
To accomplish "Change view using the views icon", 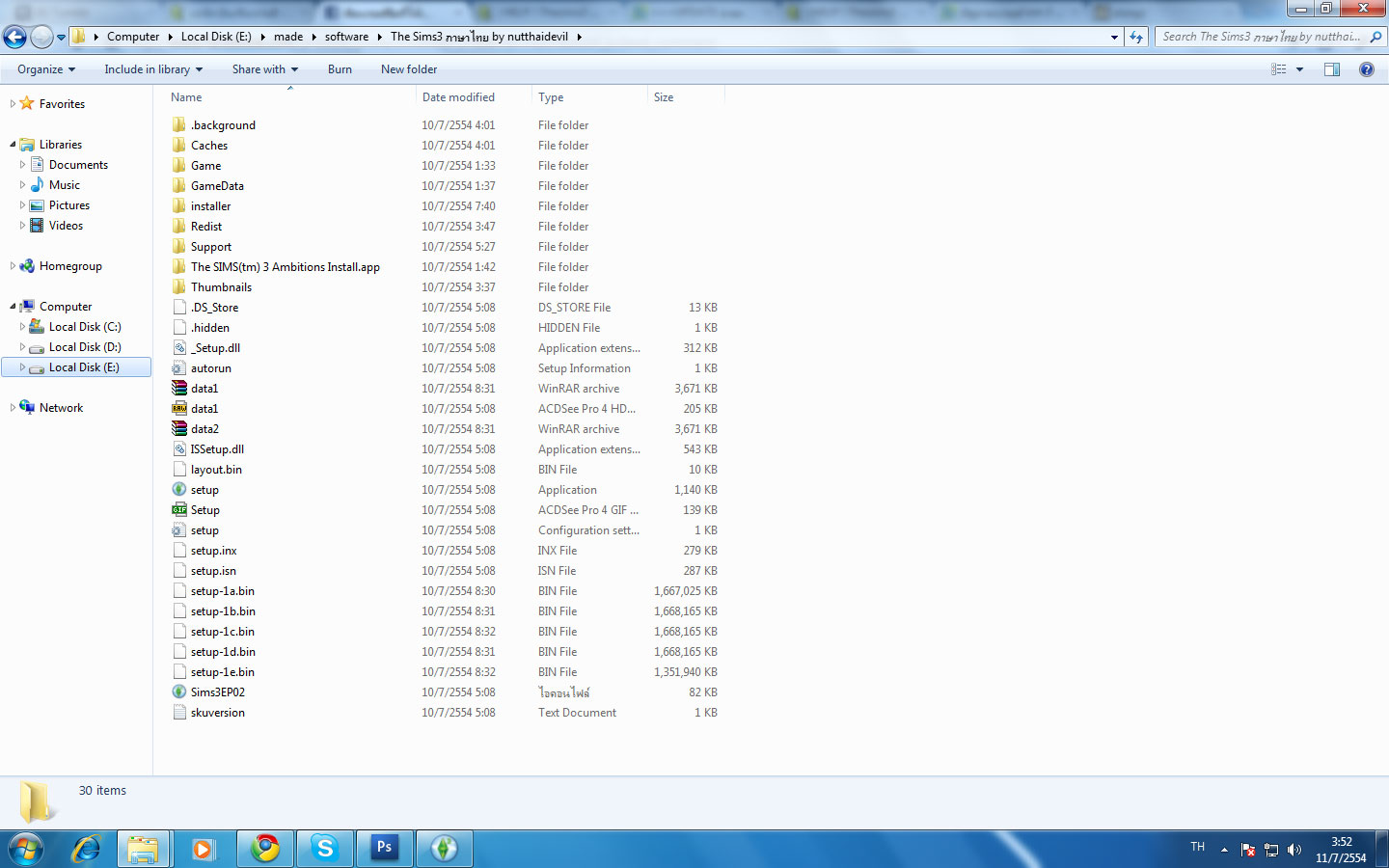I will [1279, 69].
